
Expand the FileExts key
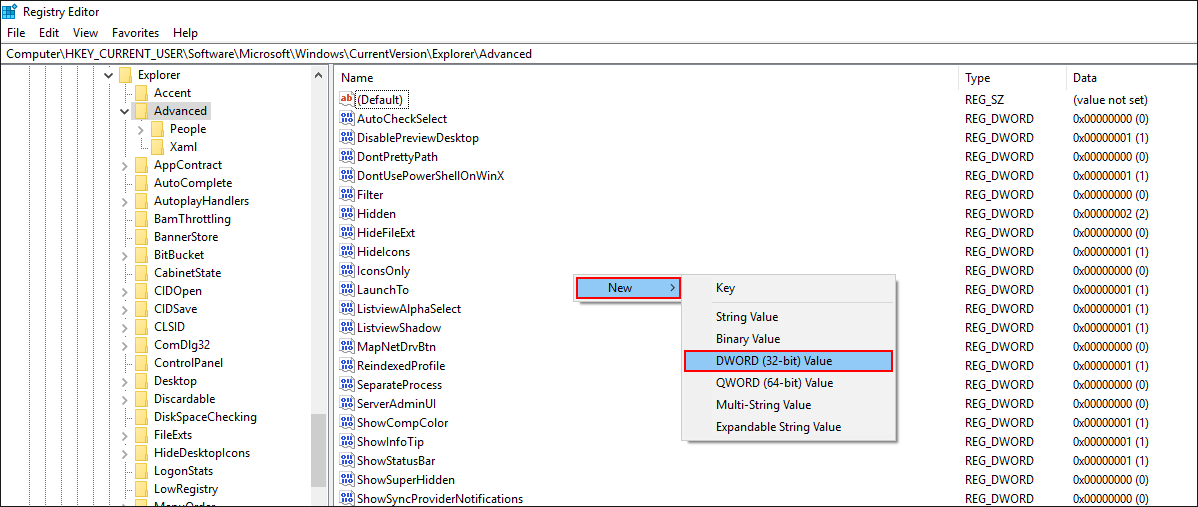(x=125, y=434)
